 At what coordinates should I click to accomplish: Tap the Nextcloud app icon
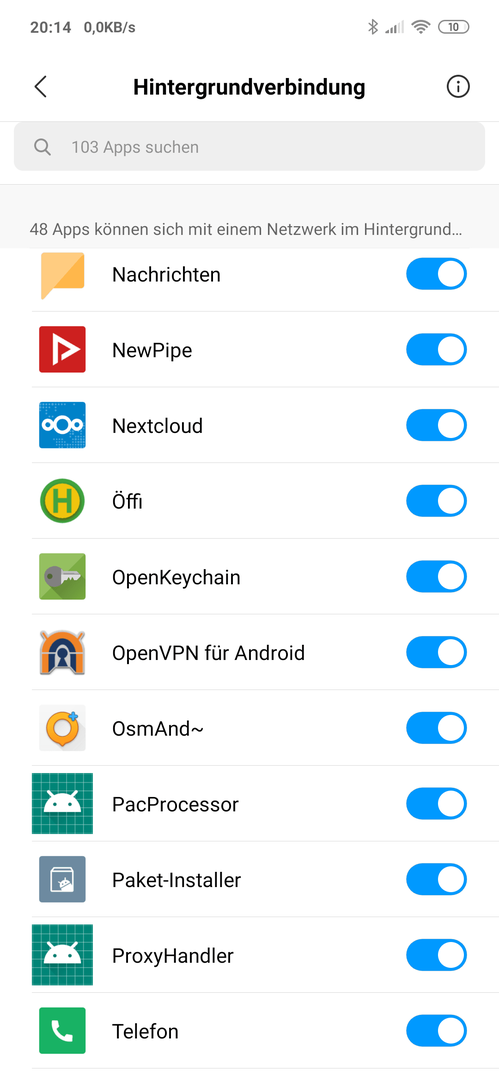tap(62, 425)
